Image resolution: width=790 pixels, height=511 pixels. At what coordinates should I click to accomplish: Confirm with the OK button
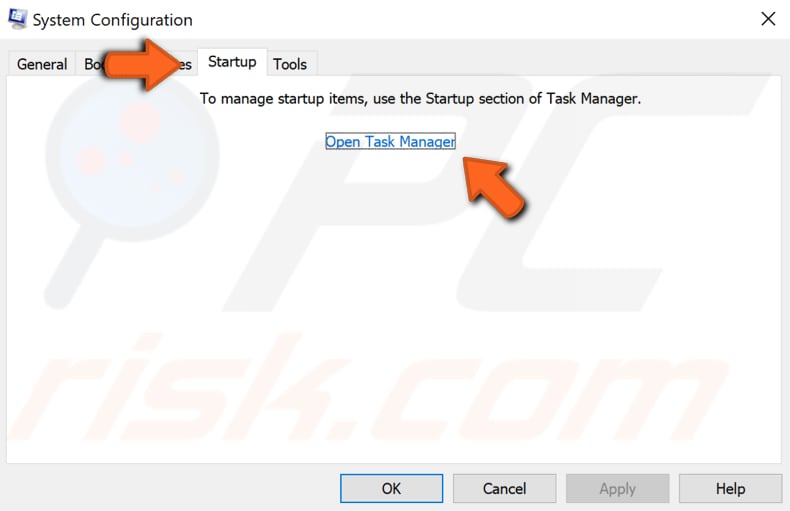click(391, 488)
